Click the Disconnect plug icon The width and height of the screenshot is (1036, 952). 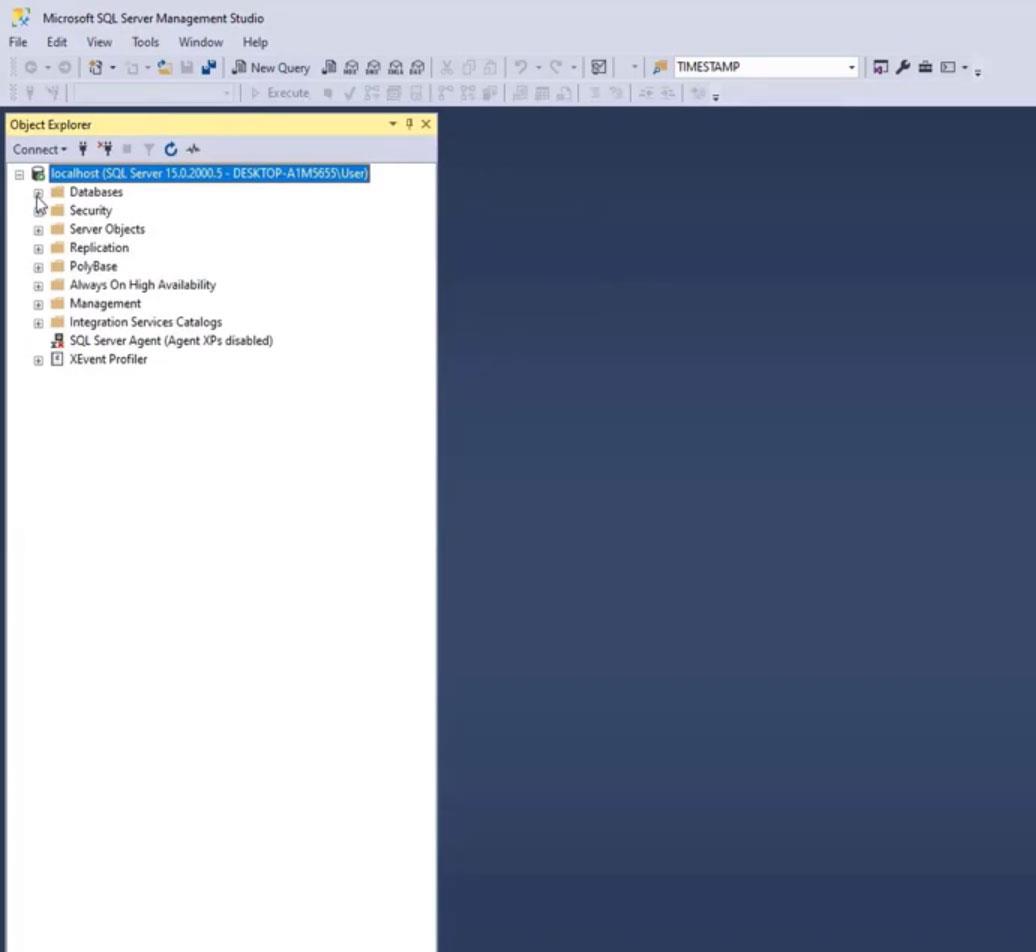pos(105,149)
